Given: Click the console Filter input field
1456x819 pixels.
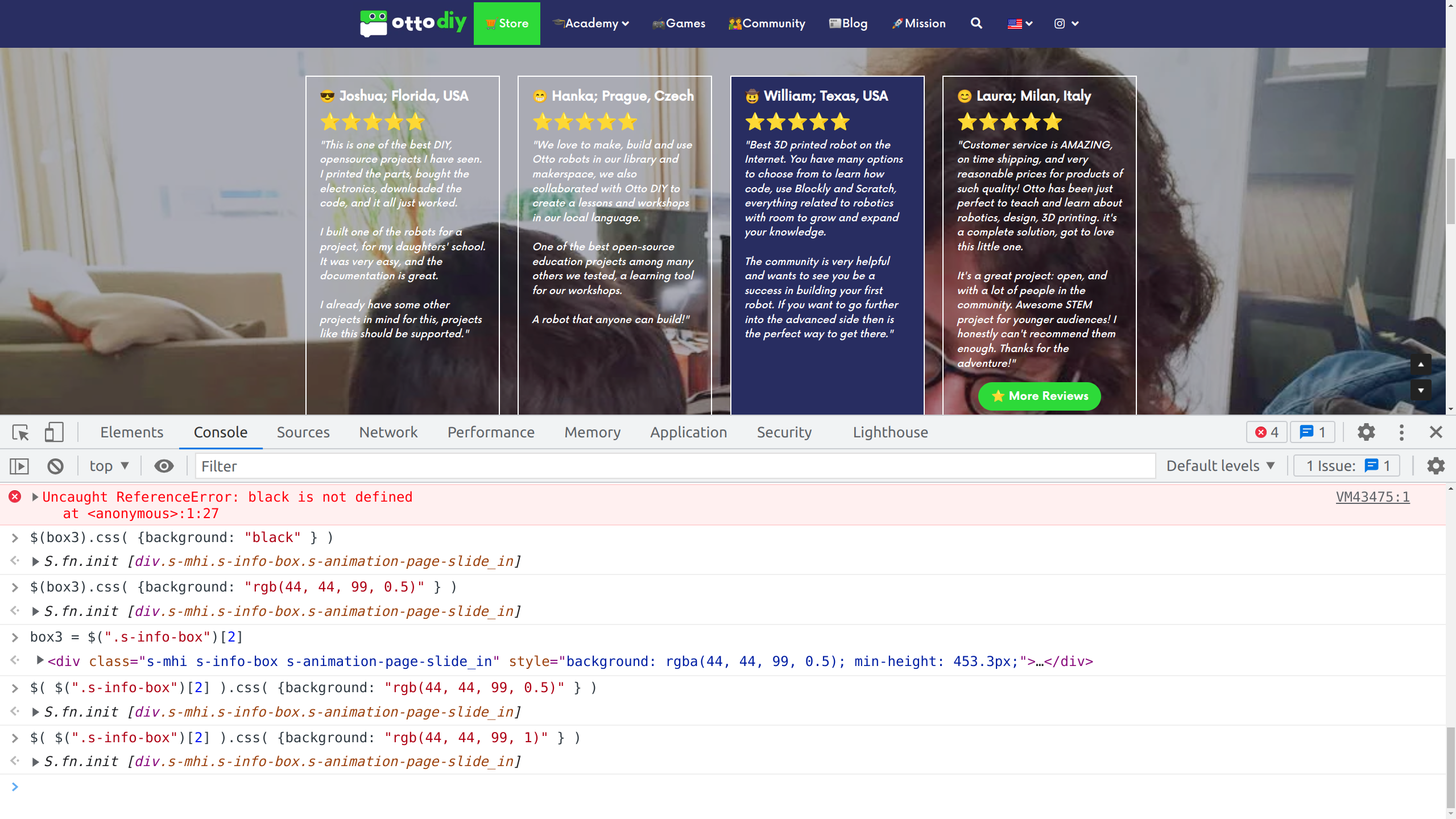Looking at the screenshot, I should [x=675, y=466].
